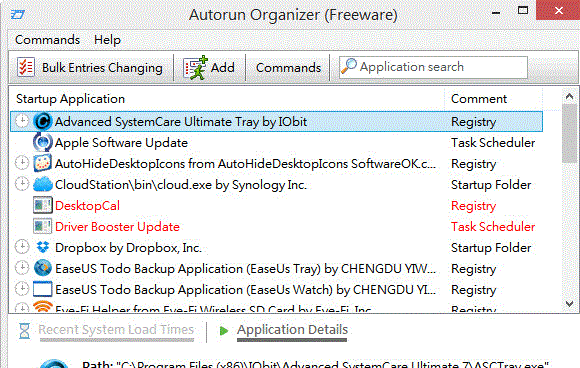Click the list scrollbar up arrow
Image resolution: width=580 pixels, height=368 pixels.
point(570,97)
